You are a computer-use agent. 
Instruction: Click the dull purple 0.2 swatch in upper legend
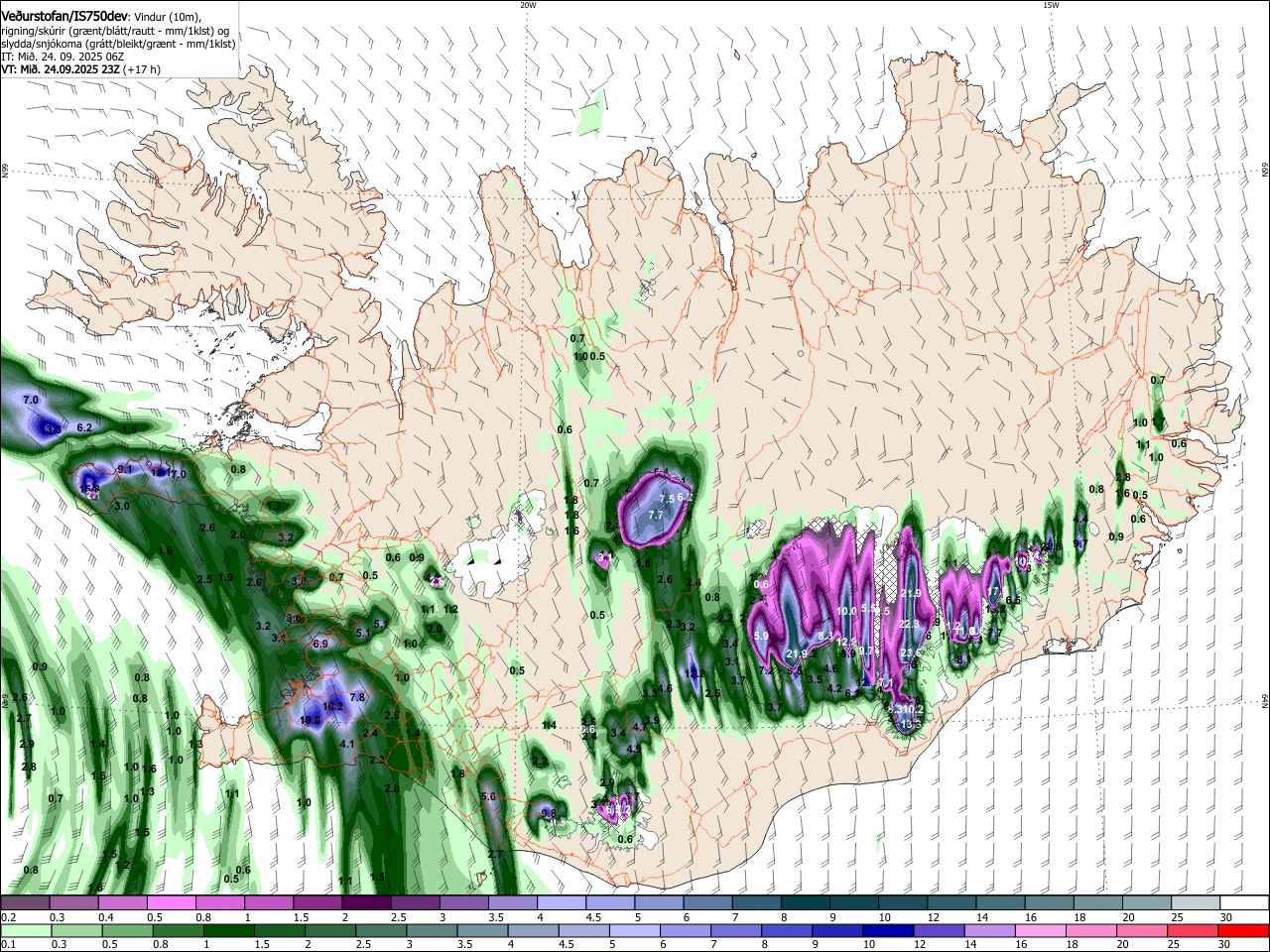tap(25, 903)
